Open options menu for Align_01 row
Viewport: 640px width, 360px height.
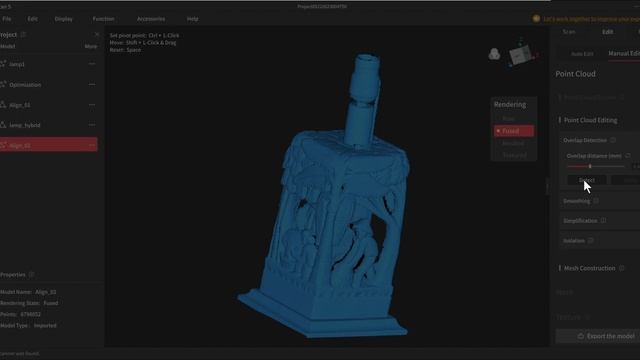pyautogui.click(x=92, y=105)
